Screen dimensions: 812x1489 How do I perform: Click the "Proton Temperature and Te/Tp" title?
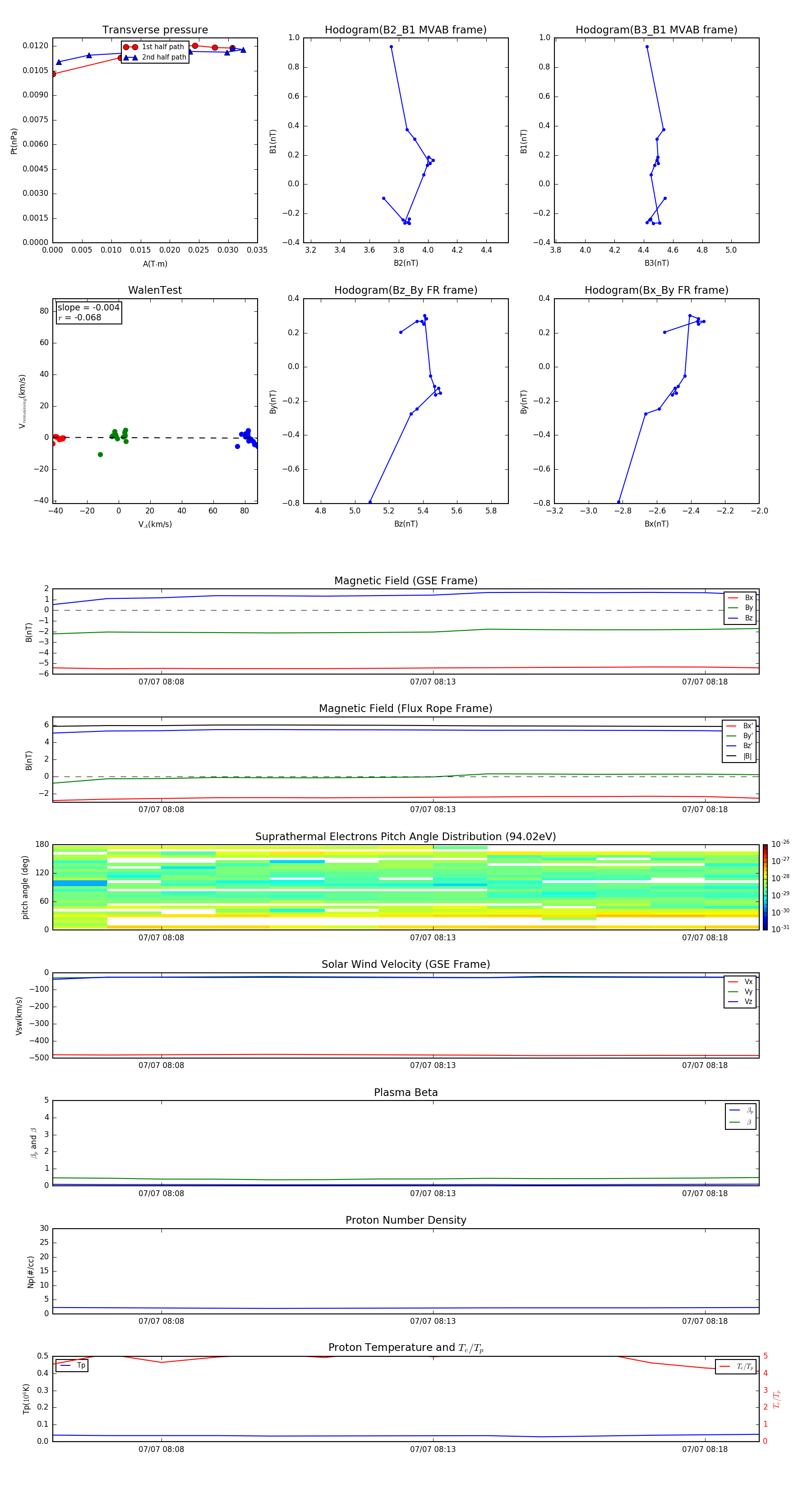[406, 1347]
